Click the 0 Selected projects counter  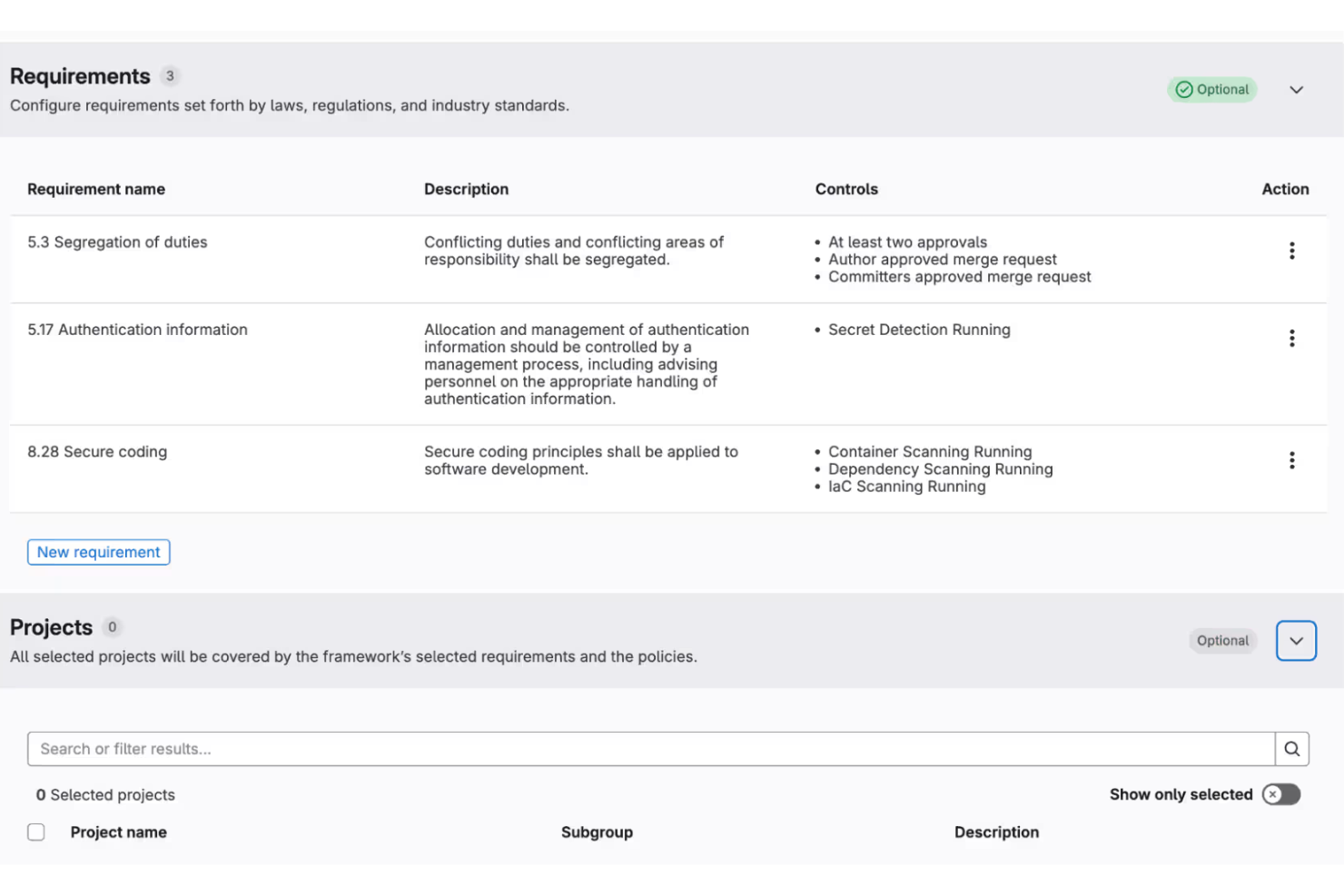(105, 794)
